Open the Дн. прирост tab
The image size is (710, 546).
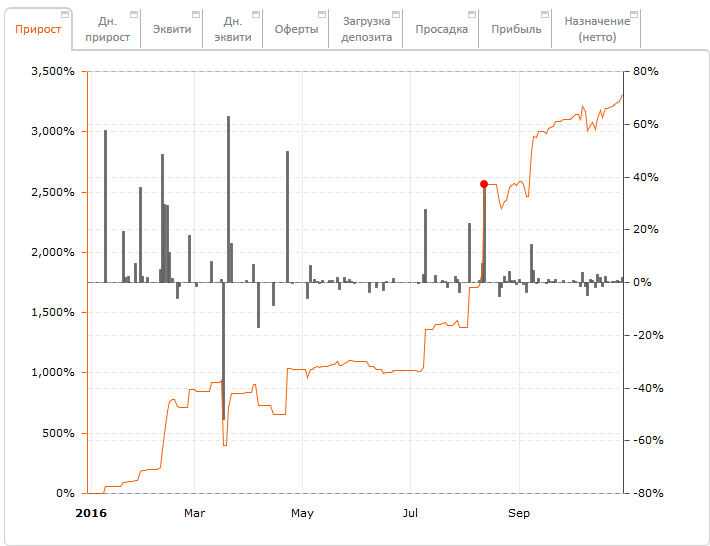coord(107,29)
